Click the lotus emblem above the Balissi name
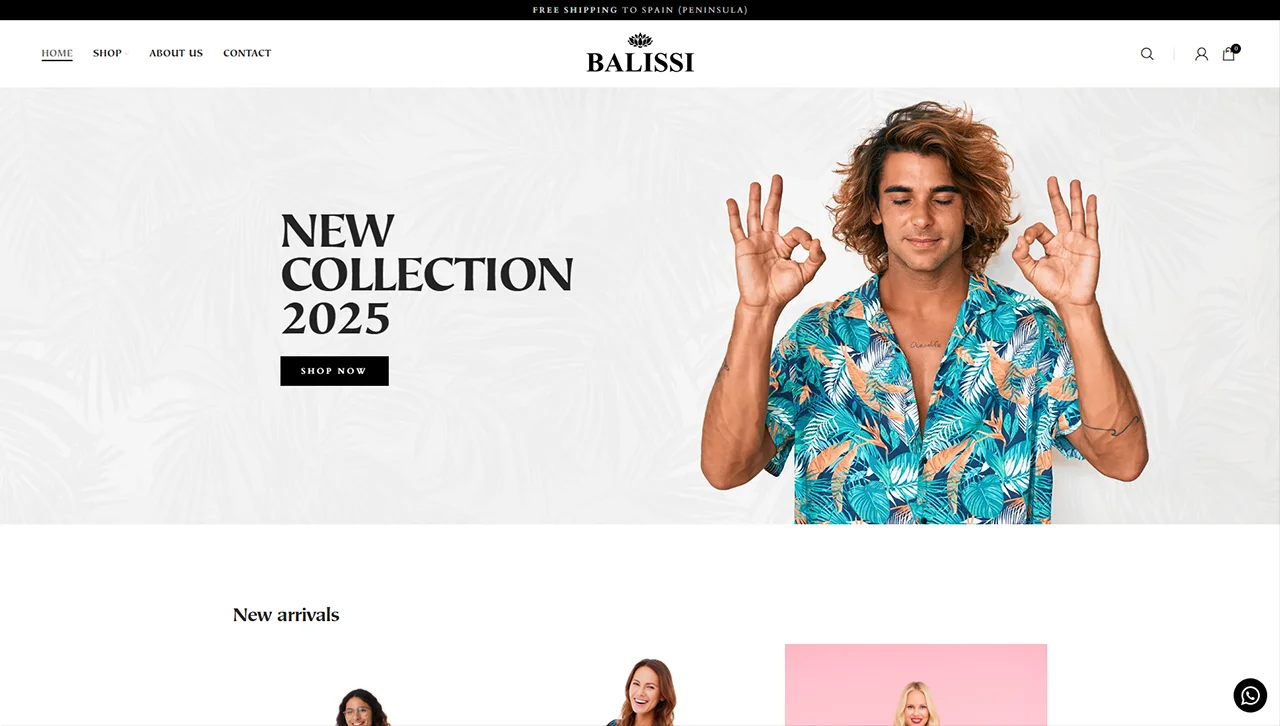1280x726 pixels. pos(640,41)
